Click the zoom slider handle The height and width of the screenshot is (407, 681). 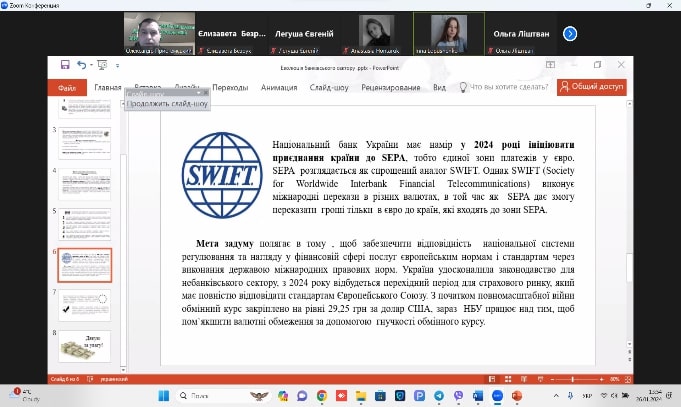click(x=573, y=379)
